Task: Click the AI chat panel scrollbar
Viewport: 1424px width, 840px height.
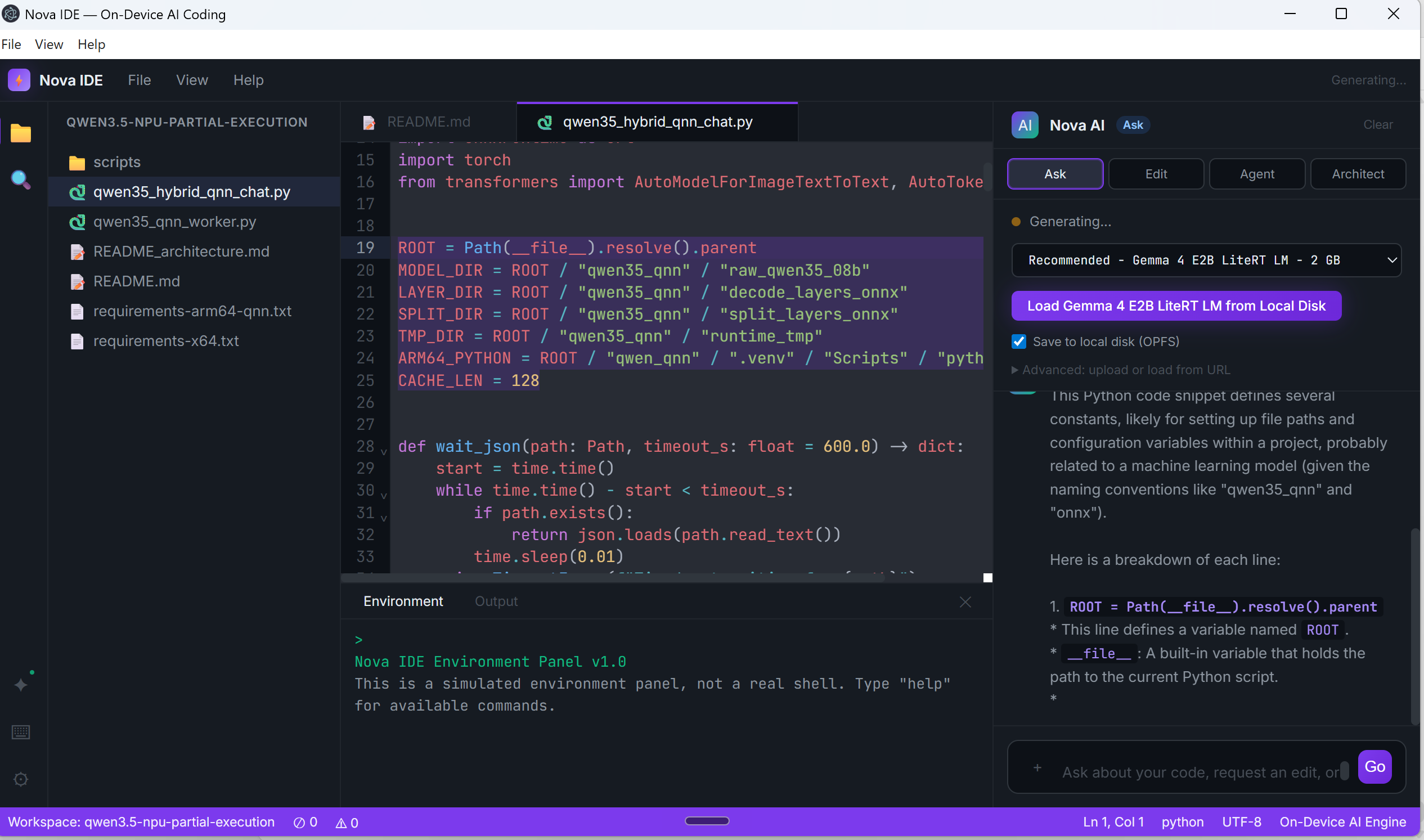Action: tap(1414, 626)
